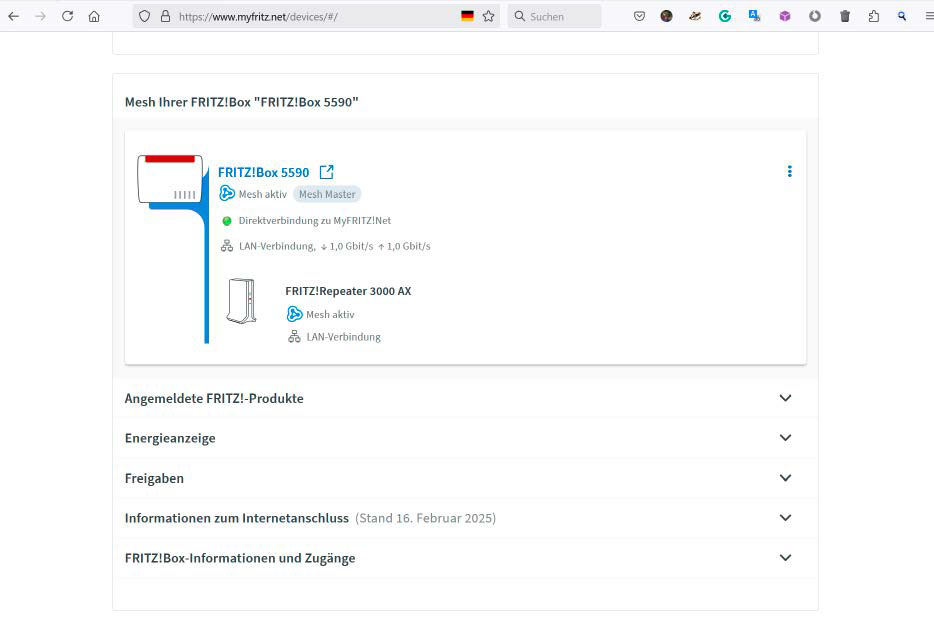This screenshot has width=934, height=621.
Task: Click the FRITZ!Repeater 3000 AX name
Action: [348, 291]
